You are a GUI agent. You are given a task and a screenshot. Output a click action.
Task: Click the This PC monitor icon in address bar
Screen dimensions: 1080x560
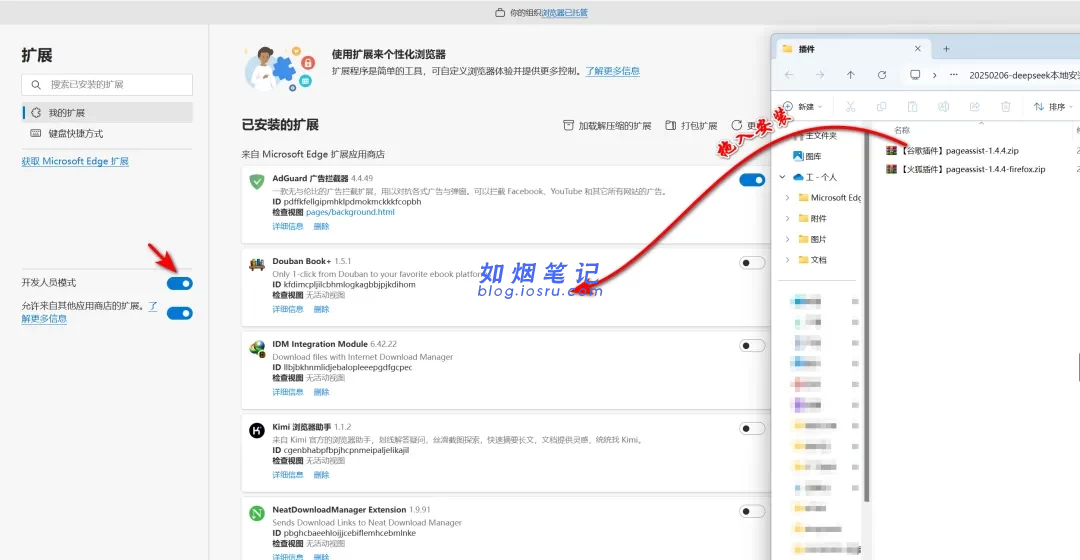(x=915, y=75)
